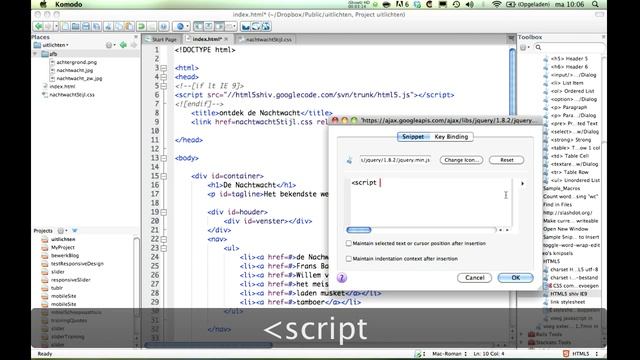Click the arrow button beside snippet text area

(x=522, y=184)
